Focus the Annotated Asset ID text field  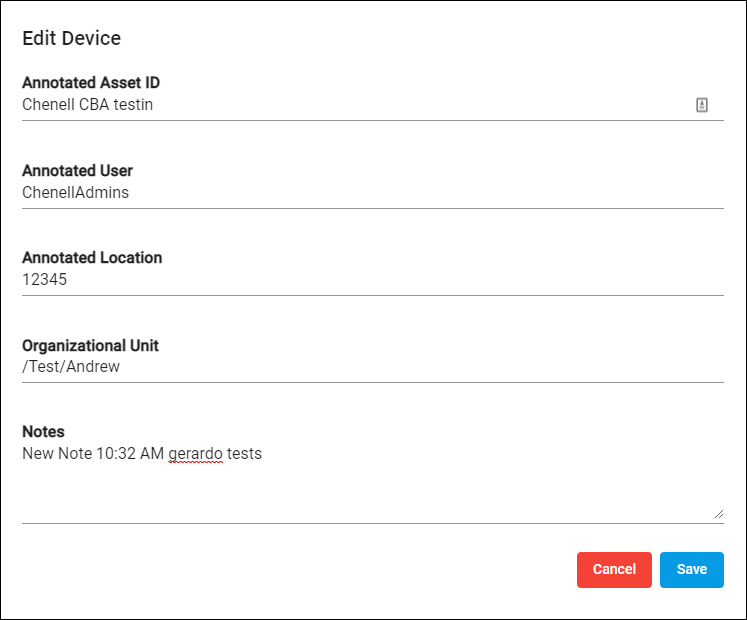(x=357, y=105)
